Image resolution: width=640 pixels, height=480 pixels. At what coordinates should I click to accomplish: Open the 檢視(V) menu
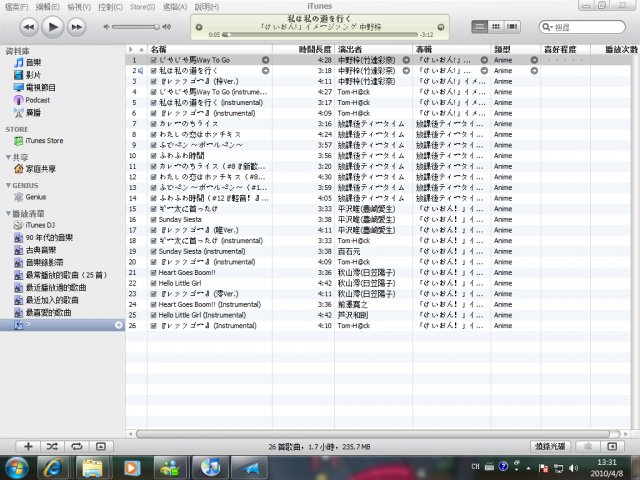(79, 7)
